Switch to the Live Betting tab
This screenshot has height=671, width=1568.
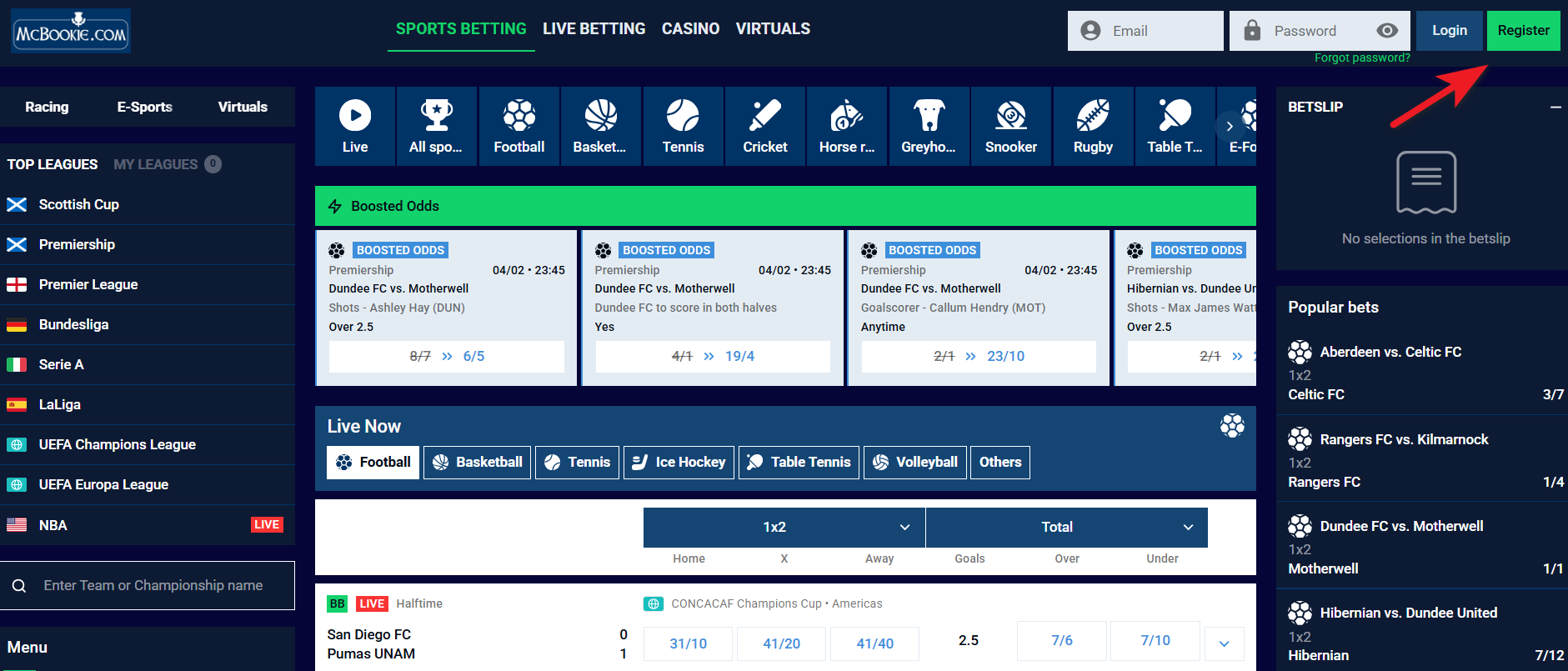pyautogui.click(x=594, y=29)
